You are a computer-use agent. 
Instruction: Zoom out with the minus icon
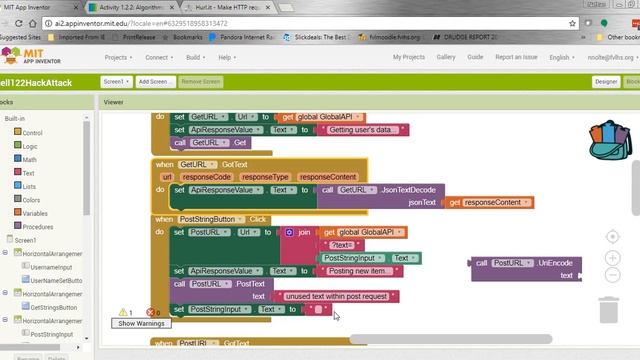(x=612, y=275)
